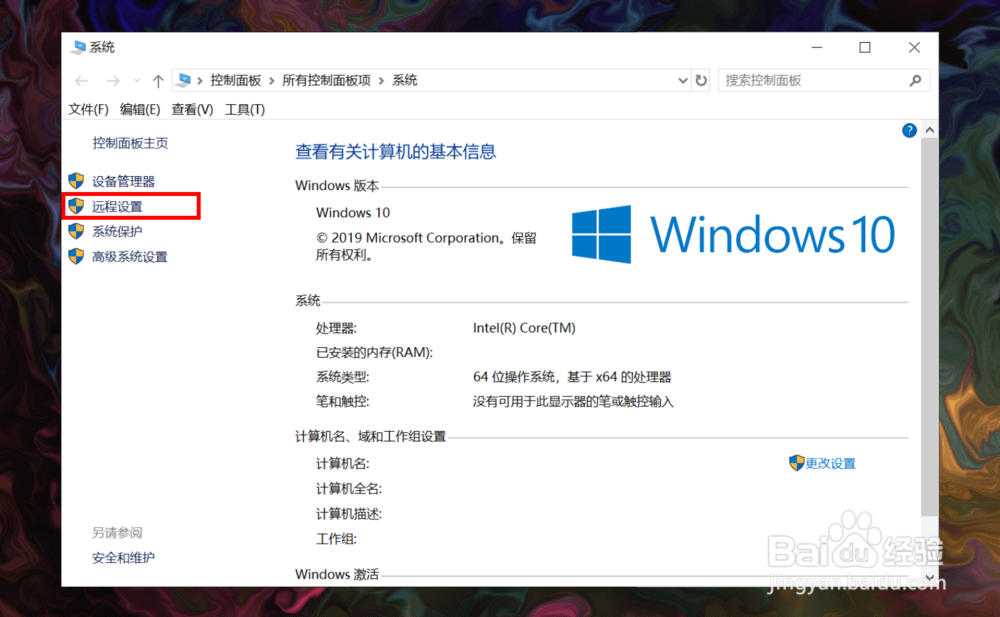The width and height of the screenshot is (1000, 617).
Task: Open 设备管理器 link
Action: (124, 181)
